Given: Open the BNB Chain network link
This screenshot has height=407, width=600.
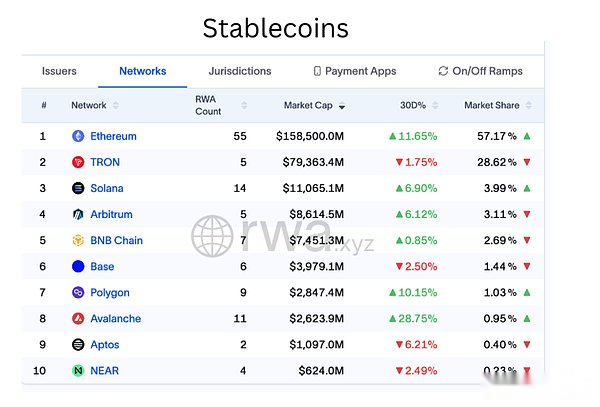Looking at the screenshot, I should (116, 240).
